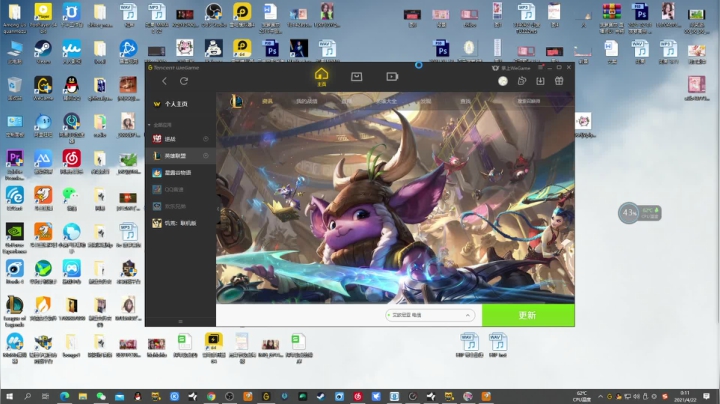This screenshot has width=720, height=404.
Task: Open Chrome from the taskbar
Action: point(211,396)
